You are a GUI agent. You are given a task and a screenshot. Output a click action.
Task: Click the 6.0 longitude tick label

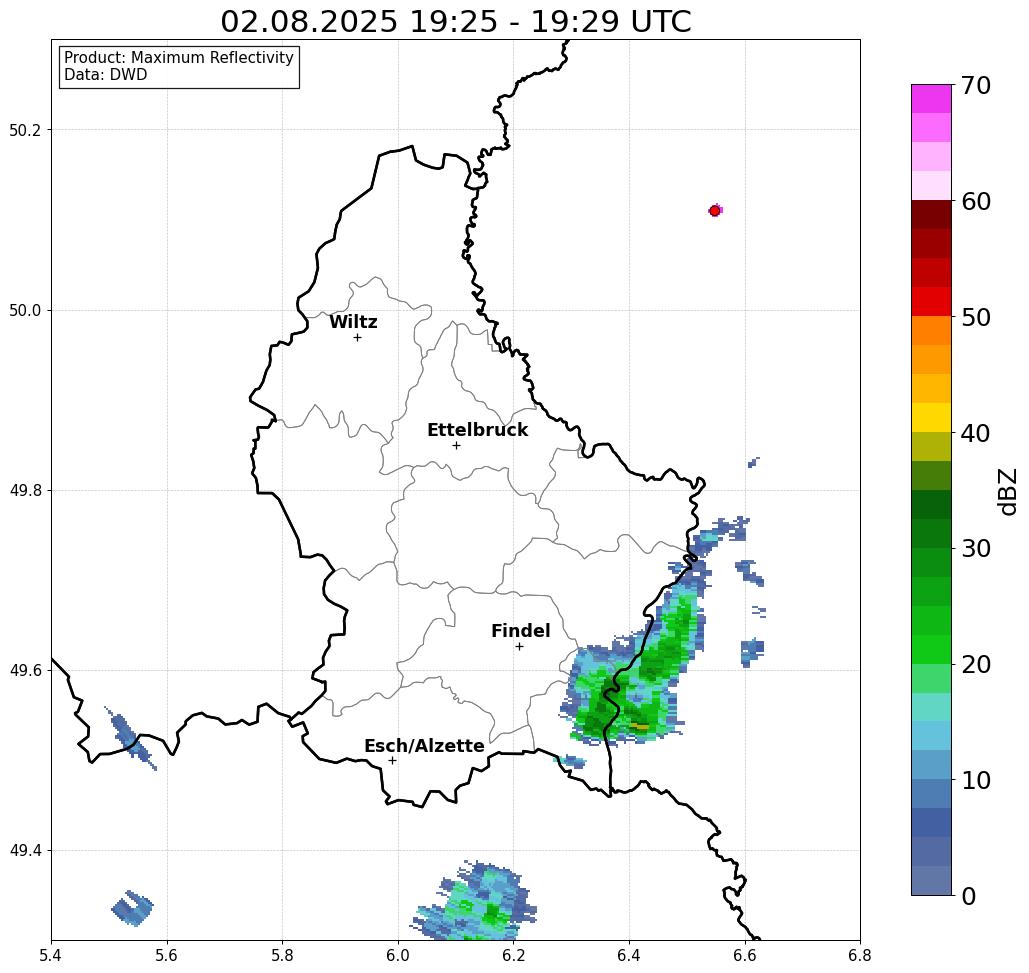398,955
